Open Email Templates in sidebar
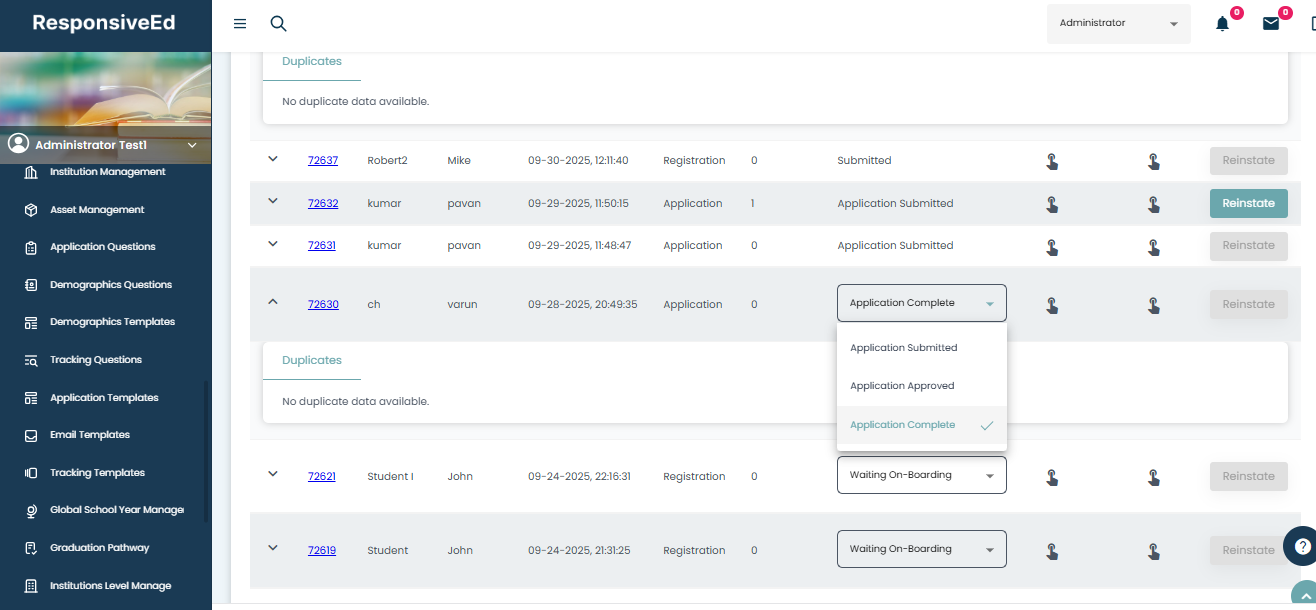This screenshot has width=1316, height=610. (90, 435)
